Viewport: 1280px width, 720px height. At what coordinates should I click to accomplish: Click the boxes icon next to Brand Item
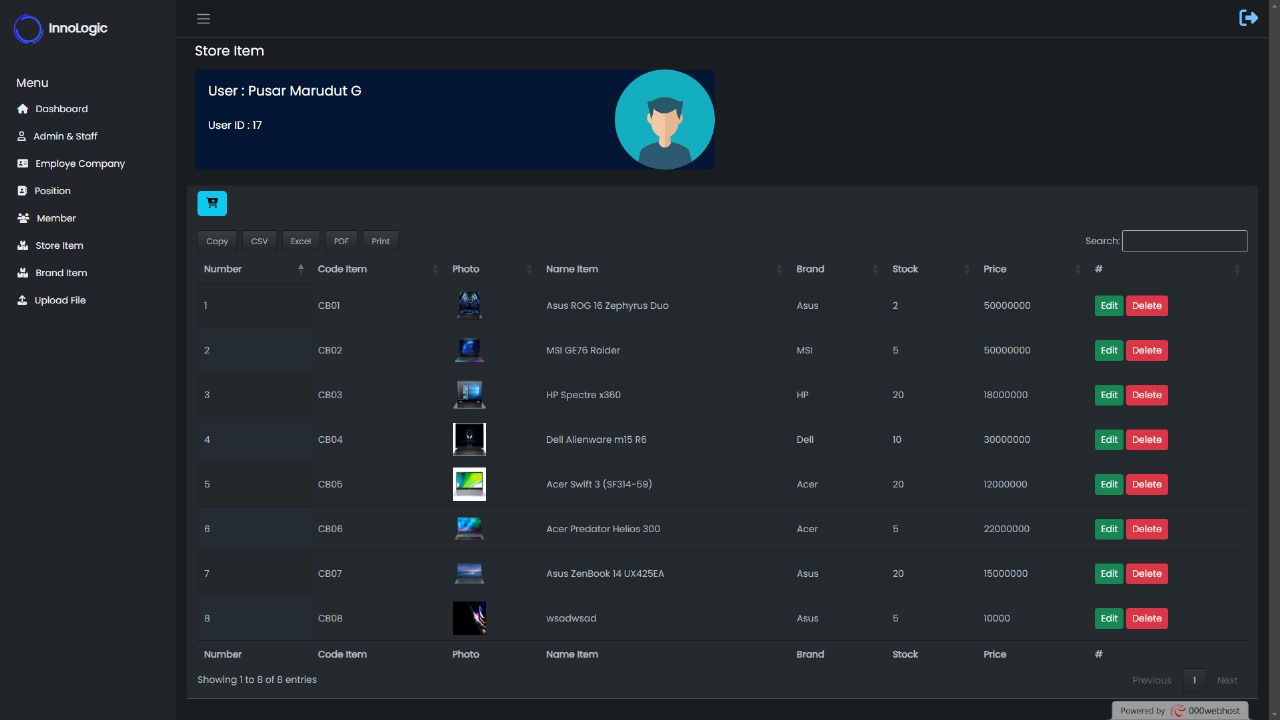(x=23, y=273)
